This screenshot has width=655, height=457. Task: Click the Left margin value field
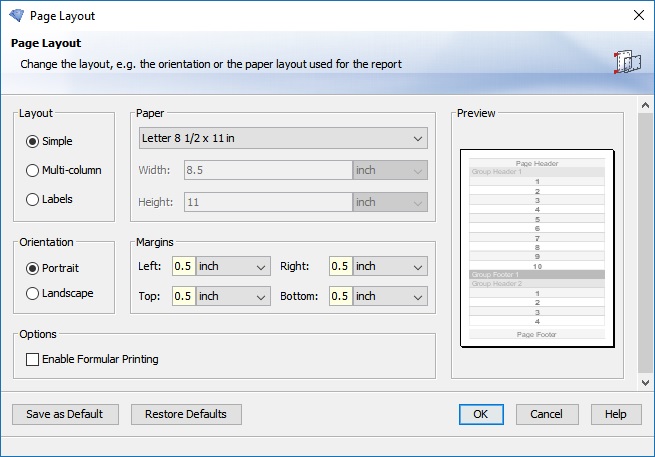click(x=183, y=267)
